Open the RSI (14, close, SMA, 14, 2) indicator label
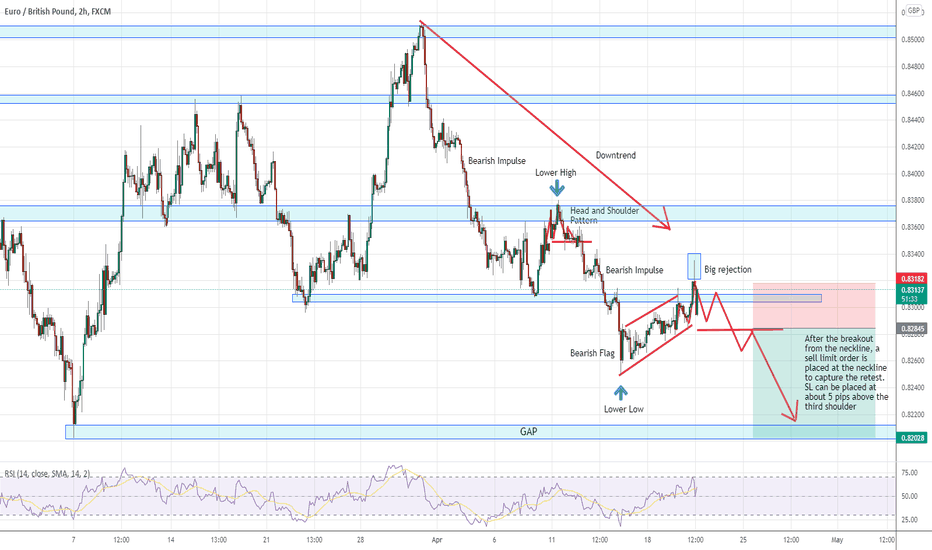 coord(48,474)
